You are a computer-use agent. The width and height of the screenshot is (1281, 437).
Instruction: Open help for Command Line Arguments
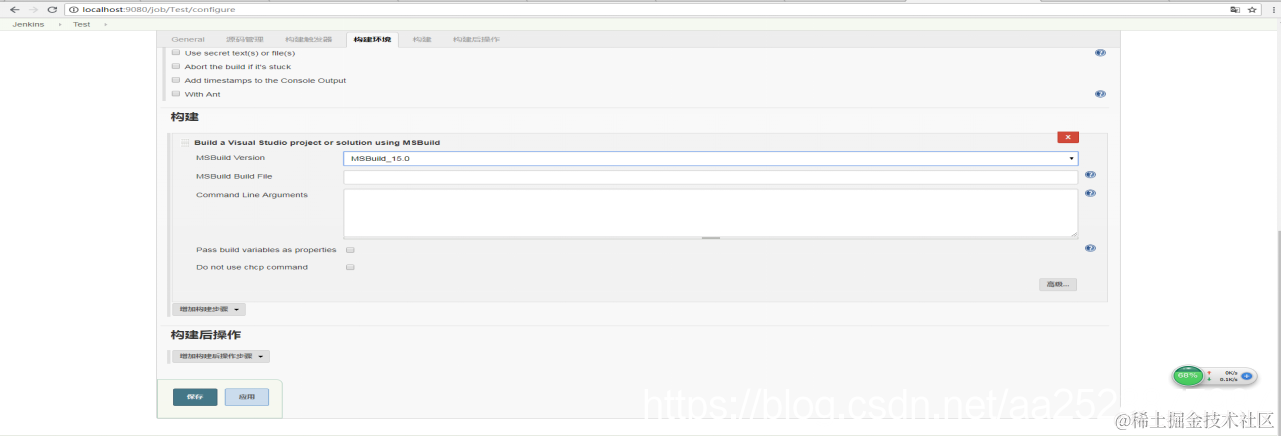[x=1090, y=193]
